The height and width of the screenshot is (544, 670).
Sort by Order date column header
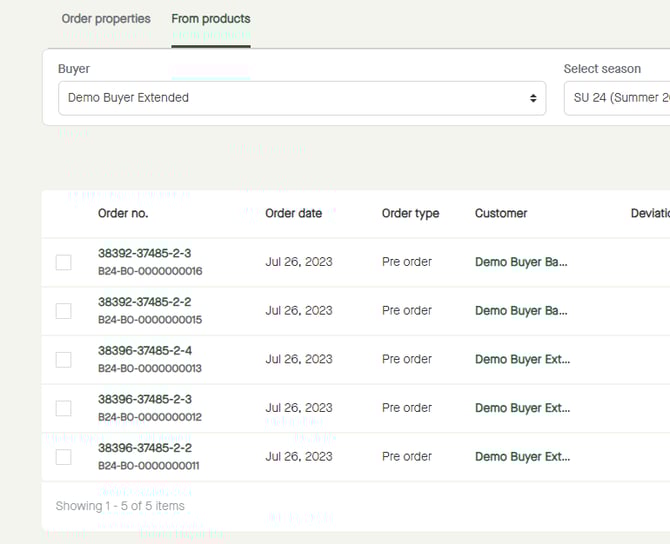pos(293,213)
